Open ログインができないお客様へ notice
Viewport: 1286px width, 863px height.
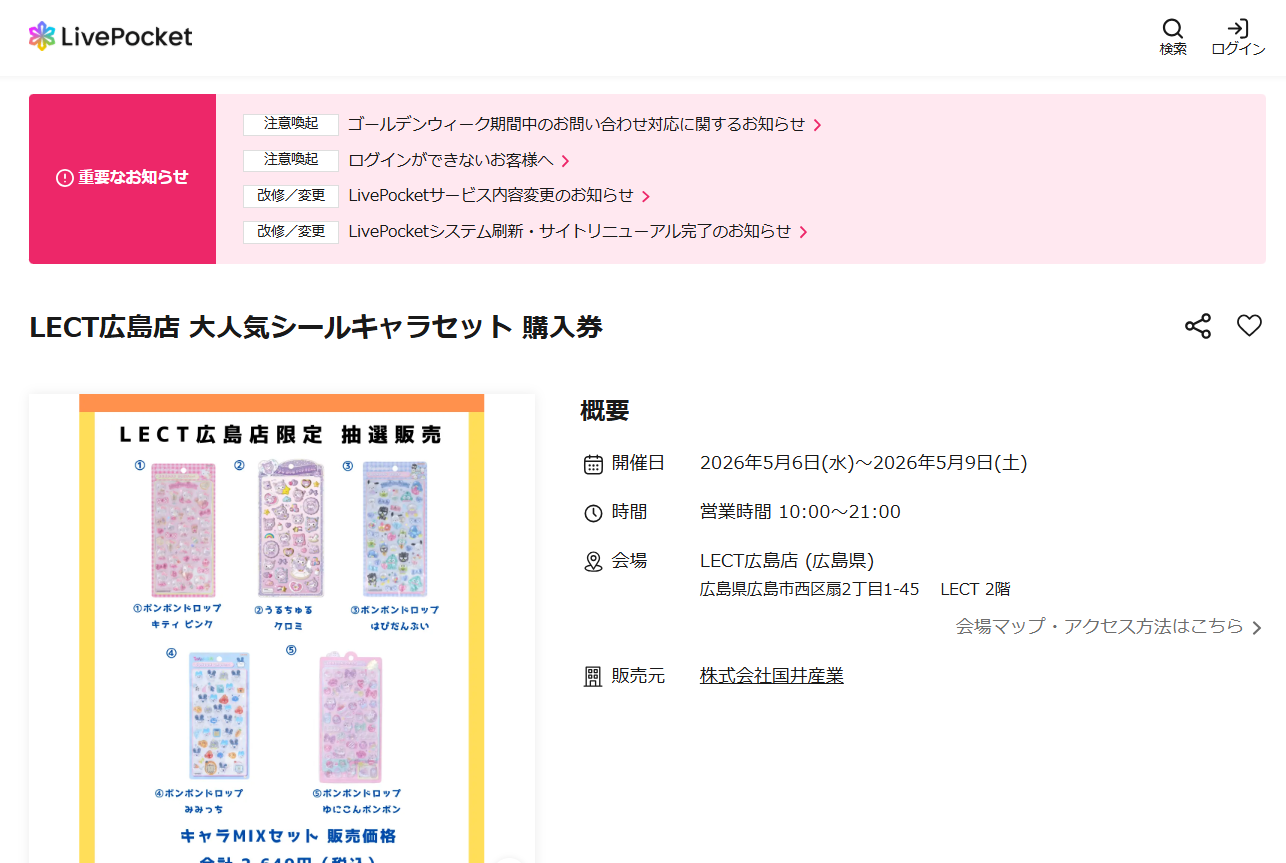tap(451, 160)
